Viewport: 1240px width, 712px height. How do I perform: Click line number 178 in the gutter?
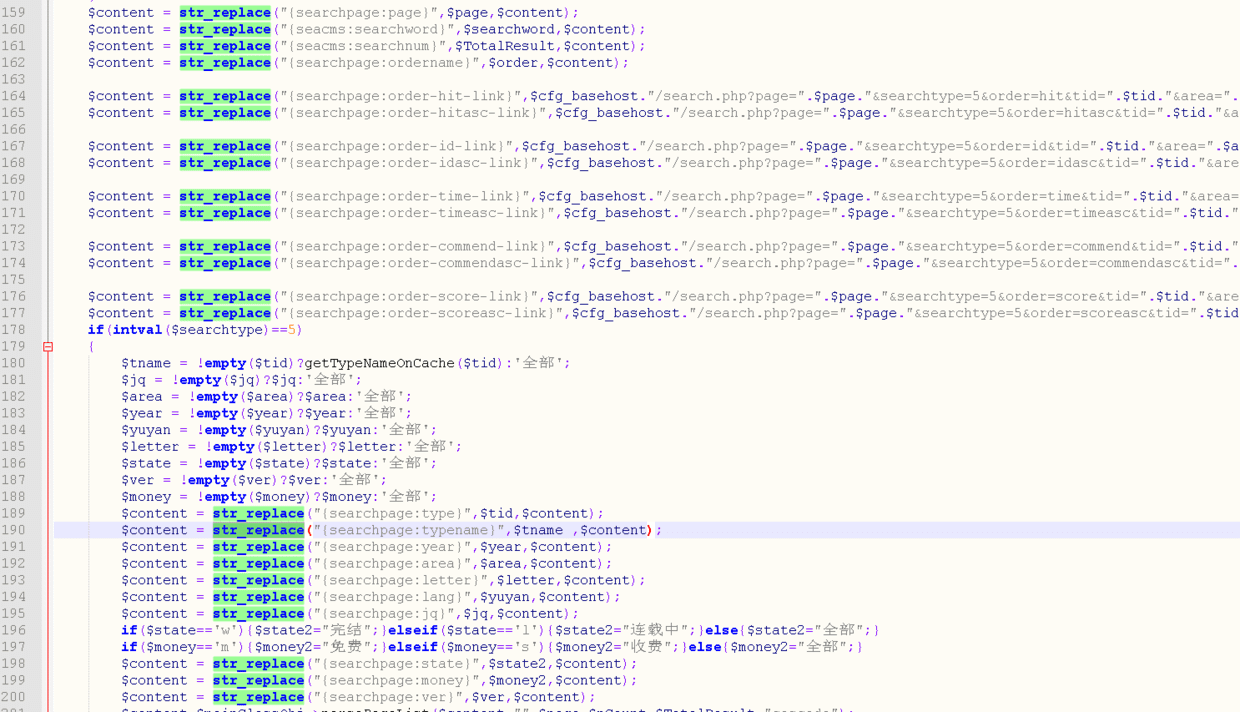13,330
